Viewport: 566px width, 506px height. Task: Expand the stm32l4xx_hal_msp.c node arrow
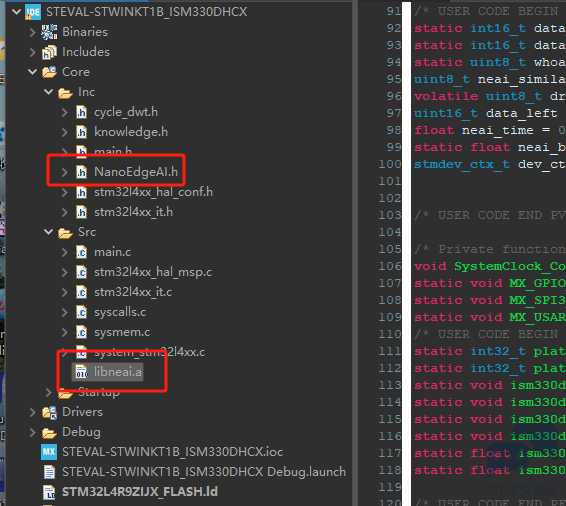(65, 272)
